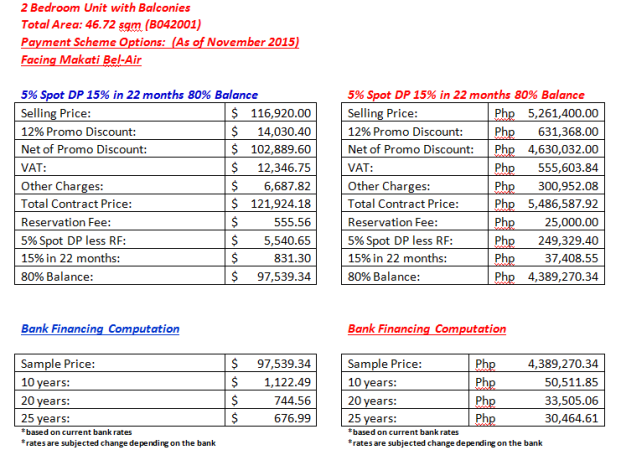Click the "Other Charges:" label in the Php table
621x450 pixels.
pyautogui.click(x=389, y=186)
